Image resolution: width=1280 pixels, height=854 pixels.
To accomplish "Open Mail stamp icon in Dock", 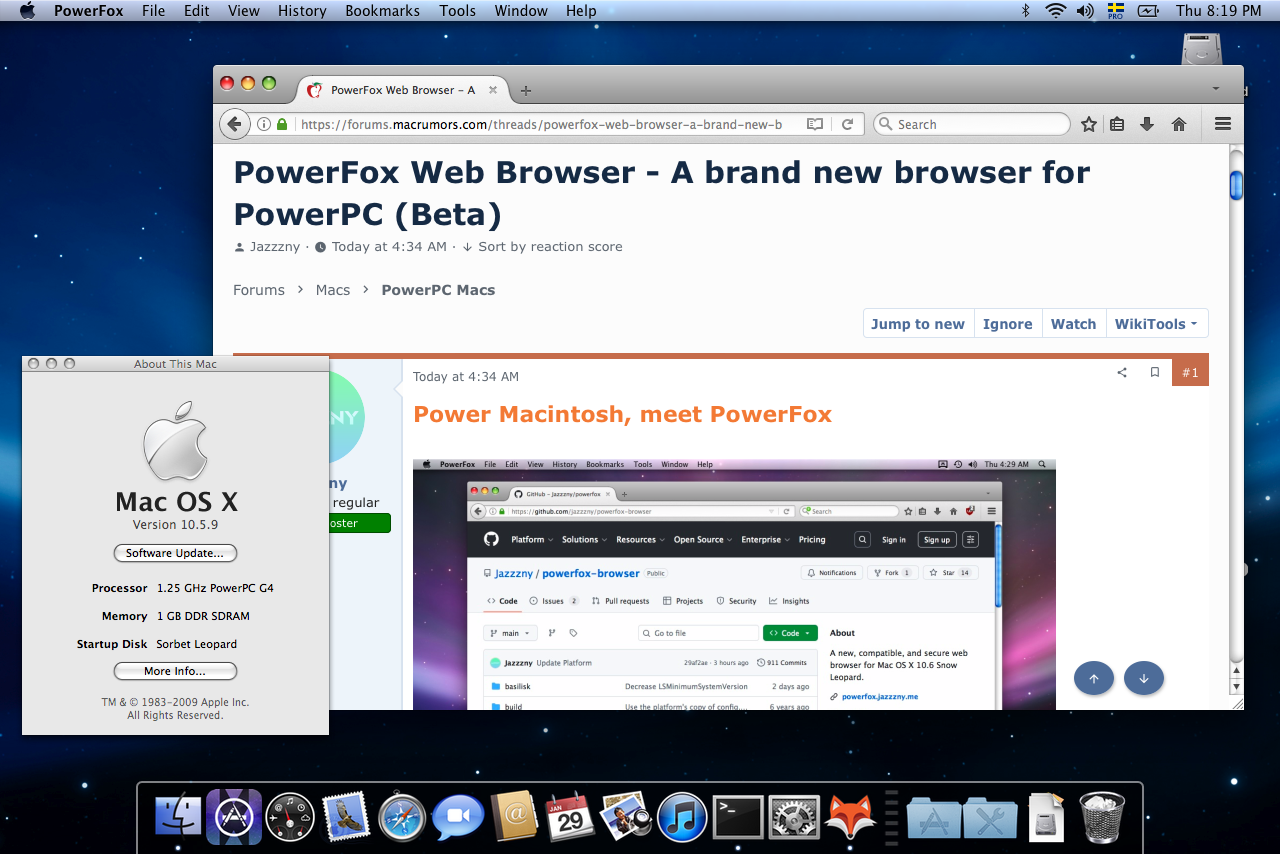I will click(347, 816).
